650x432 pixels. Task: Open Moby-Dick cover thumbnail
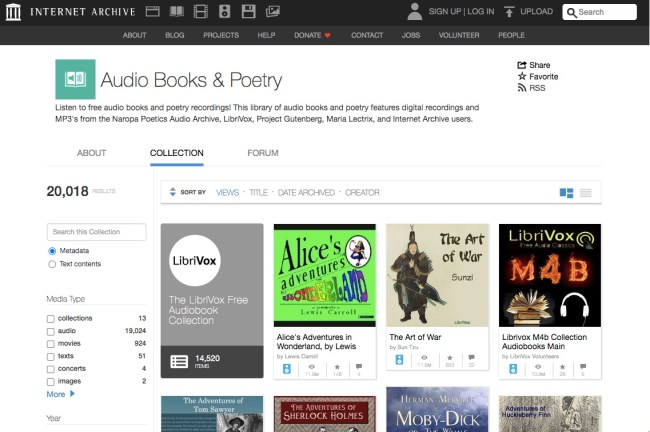click(x=437, y=410)
